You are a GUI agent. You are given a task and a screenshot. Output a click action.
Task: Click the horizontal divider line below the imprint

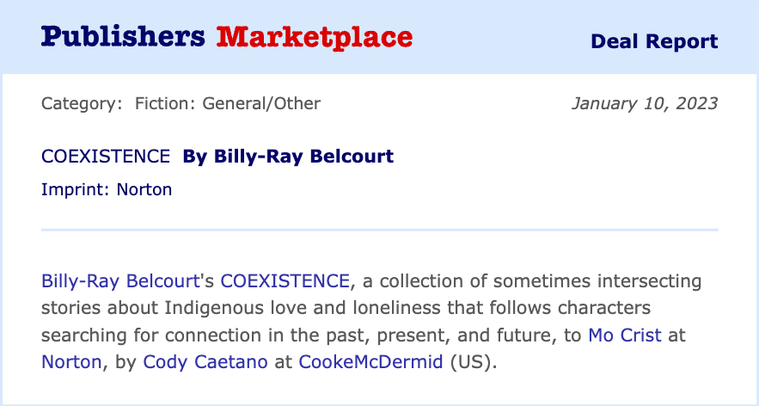pos(380,230)
